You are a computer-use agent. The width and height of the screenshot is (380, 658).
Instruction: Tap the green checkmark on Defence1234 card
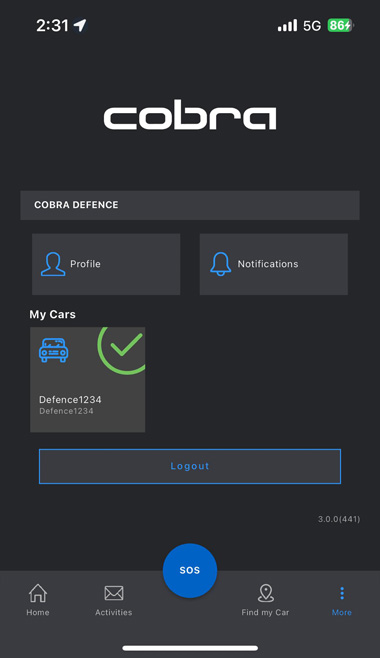click(x=122, y=345)
